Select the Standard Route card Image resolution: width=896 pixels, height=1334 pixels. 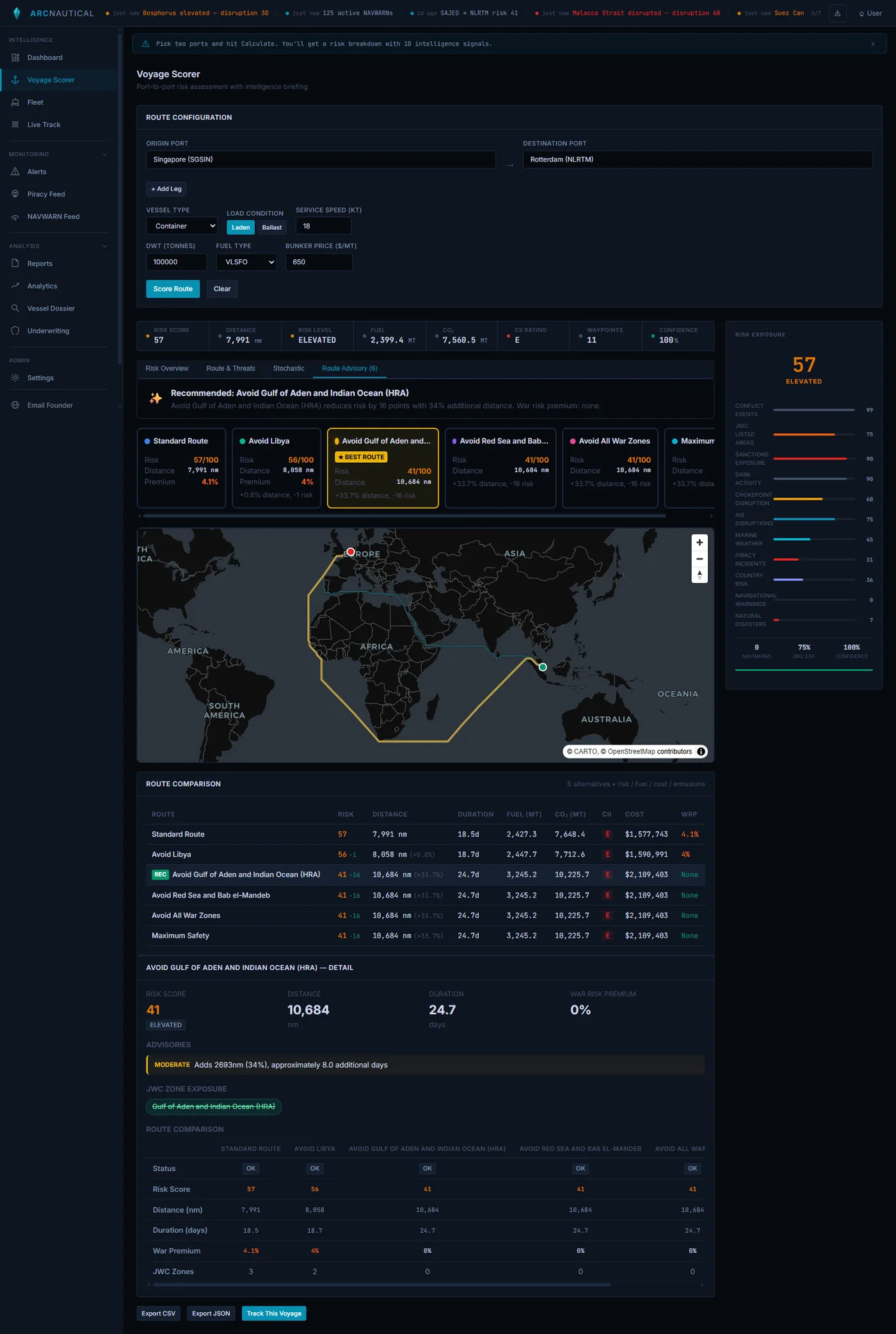click(181, 468)
